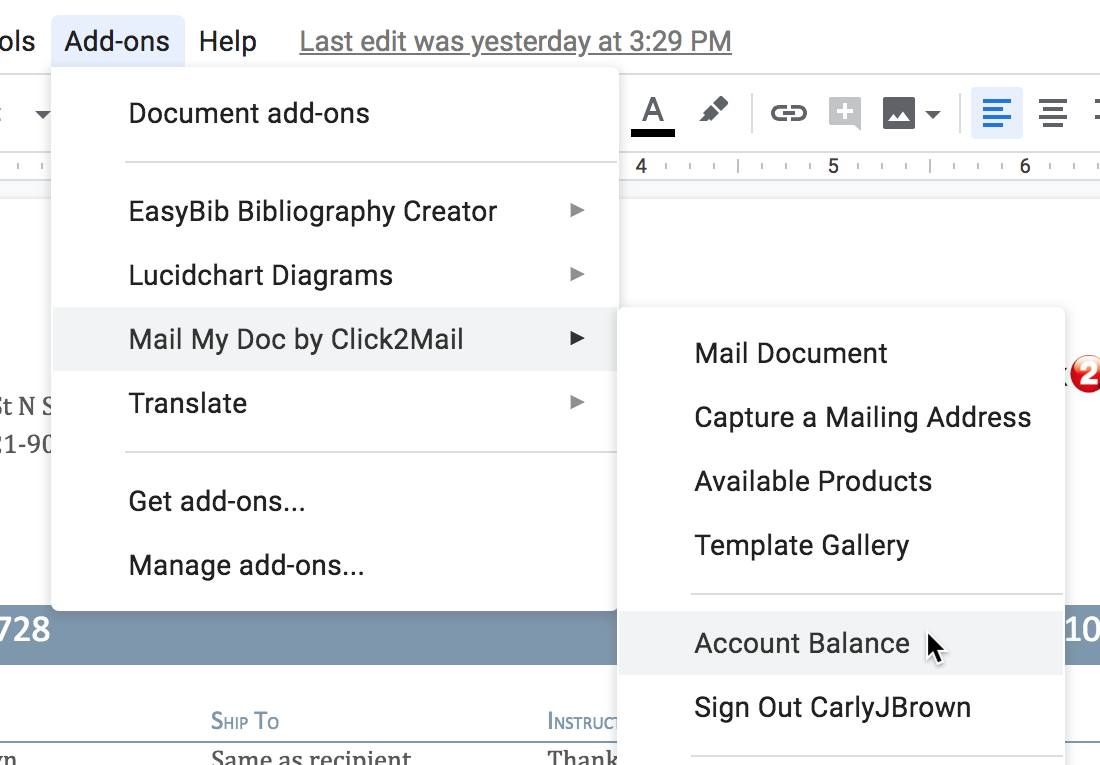Click the Ship To column header
This screenshot has width=1100, height=765.
pyautogui.click(x=245, y=721)
